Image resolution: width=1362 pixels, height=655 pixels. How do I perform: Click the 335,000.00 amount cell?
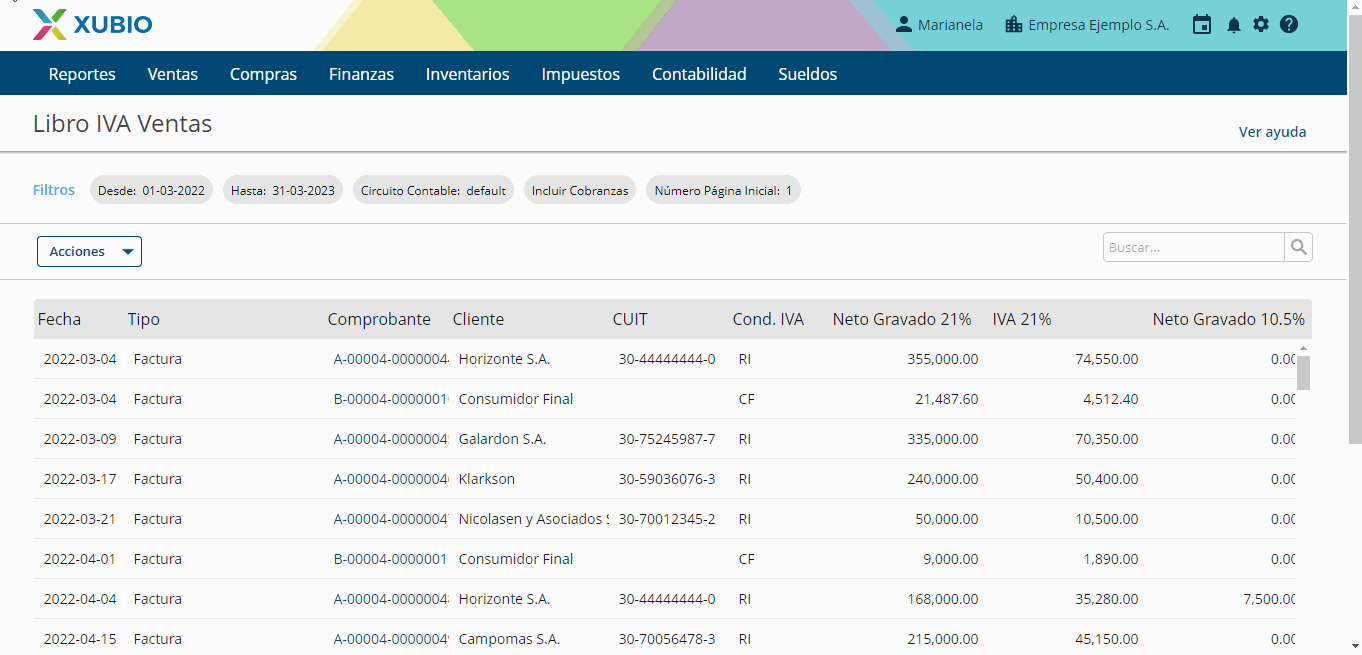pos(943,439)
